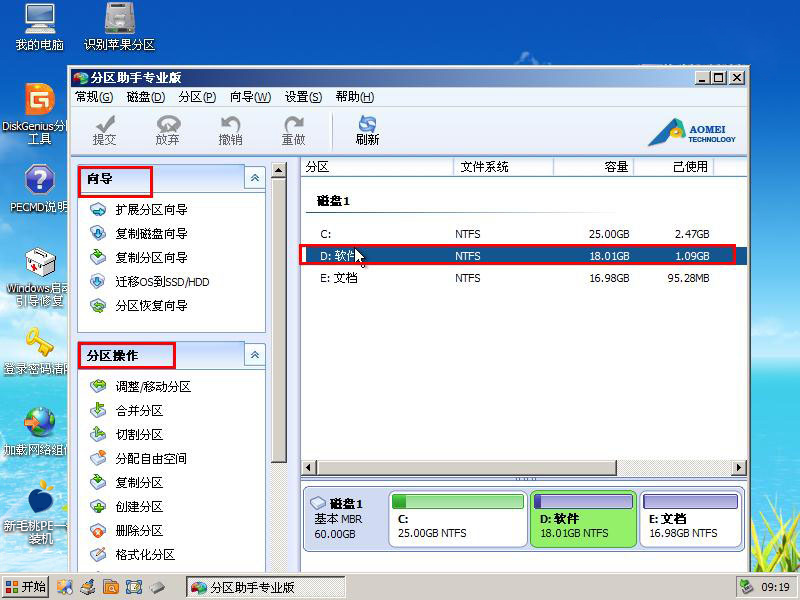Image resolution: width=800 pixels, height=600 pixels.
Task: Click the 分区 column header
Action: click(x=377, y=167)
